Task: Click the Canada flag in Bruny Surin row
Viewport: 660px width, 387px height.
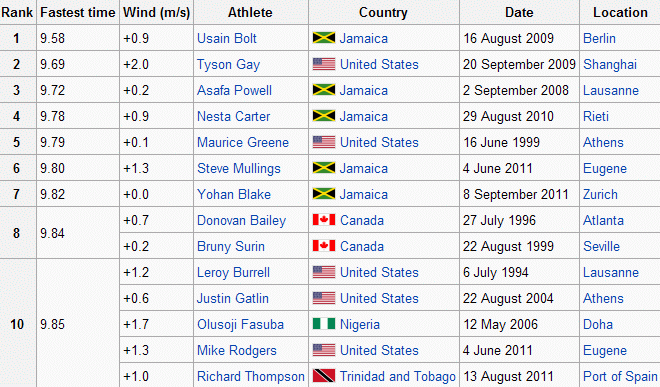Action: tap(324, 246)
